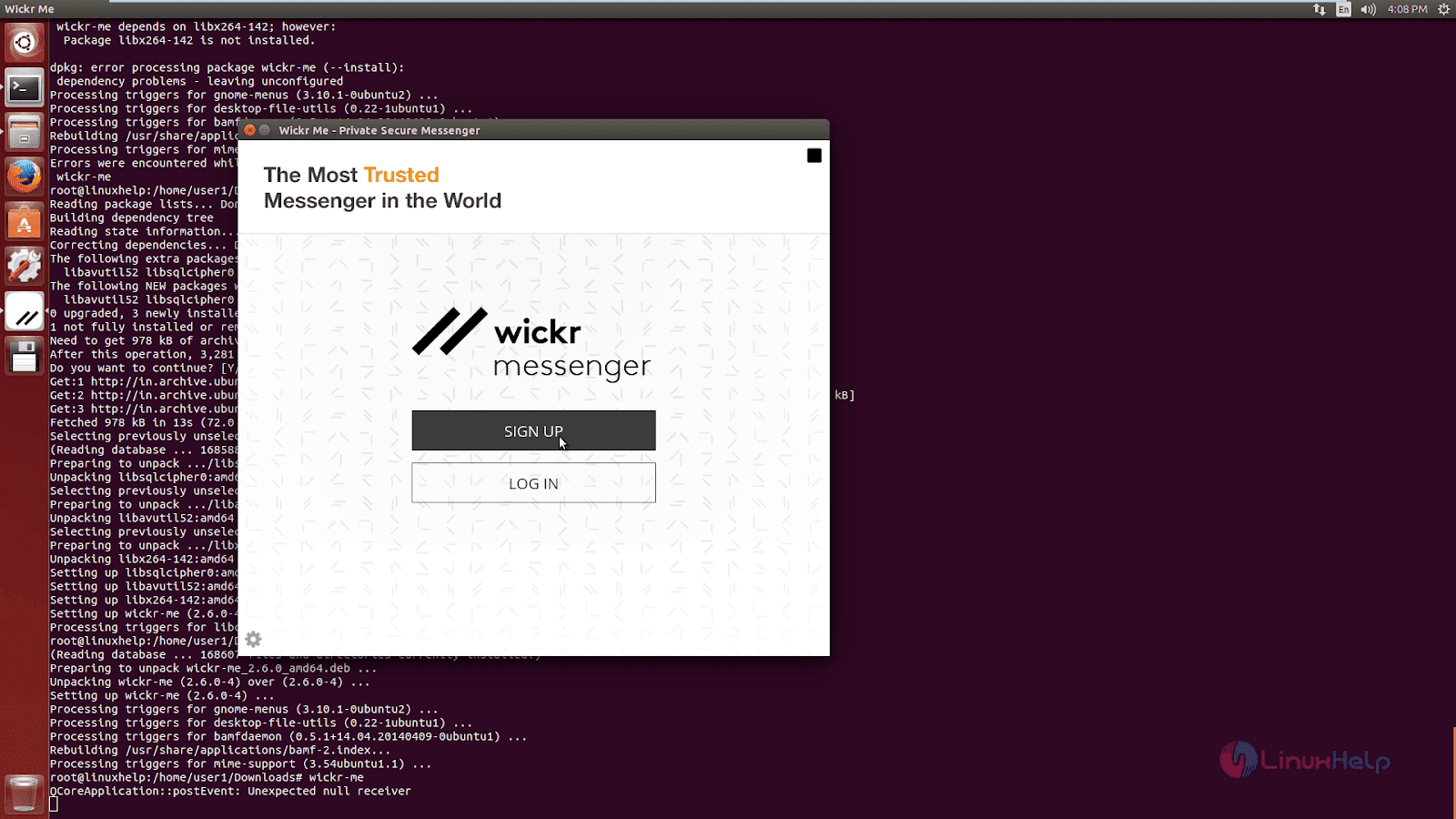
Task: Click "Package libx264-142 is not installed." in terminal
Action: point(189,40)
